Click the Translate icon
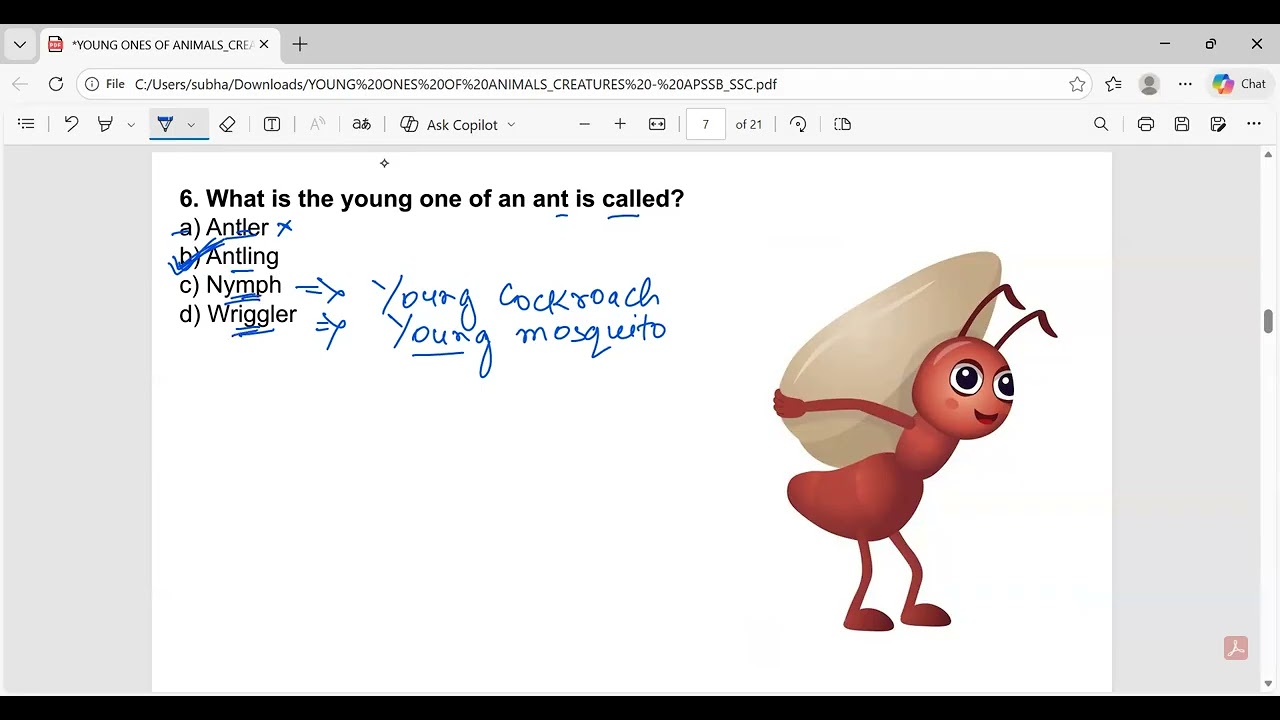 362,124
